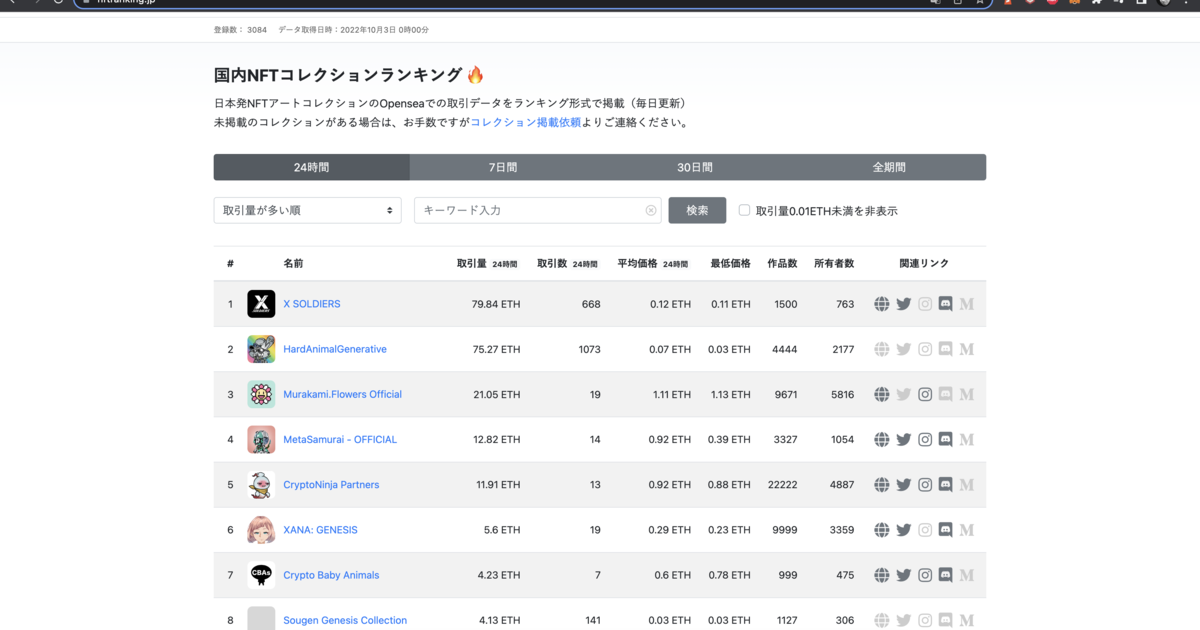The image size is (1200, 630).
Task: Click the Crypto Baby Animals CBAs thumbnail
Action: [x=261, y=575]
